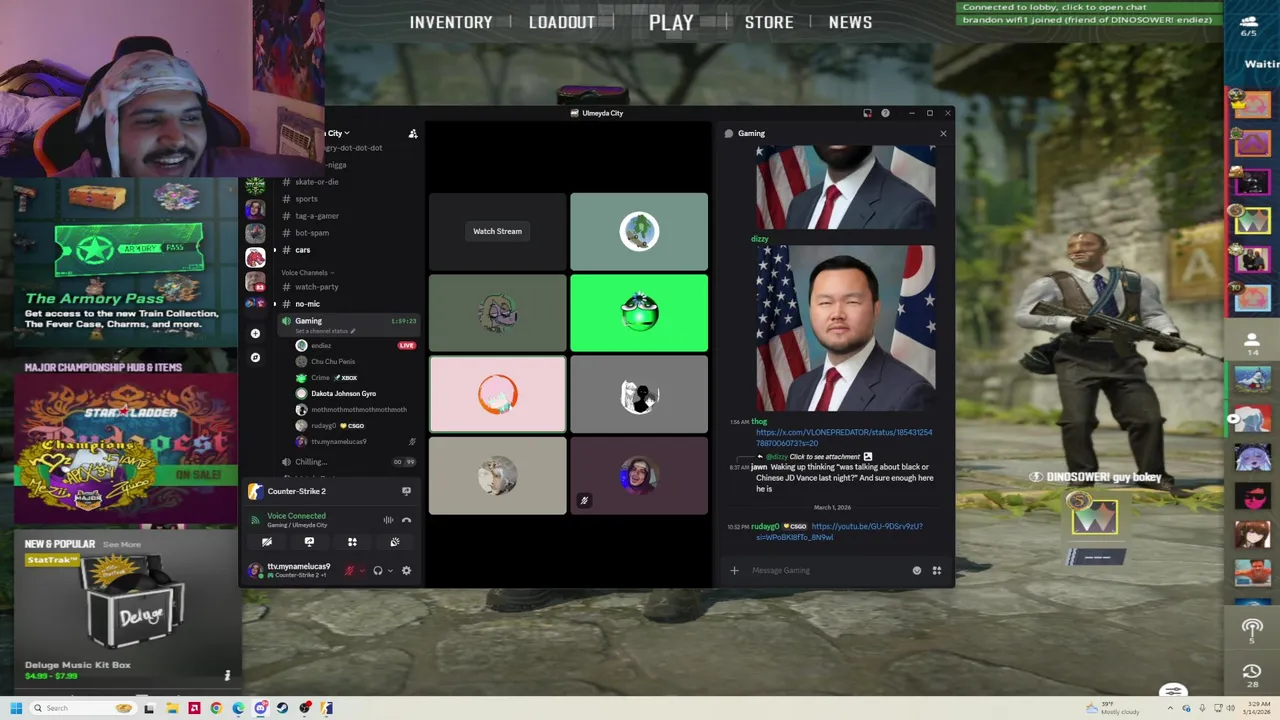Disconnect from voice channel
The width and height of the screenshot is (1280, 720).
pos(406,520)
